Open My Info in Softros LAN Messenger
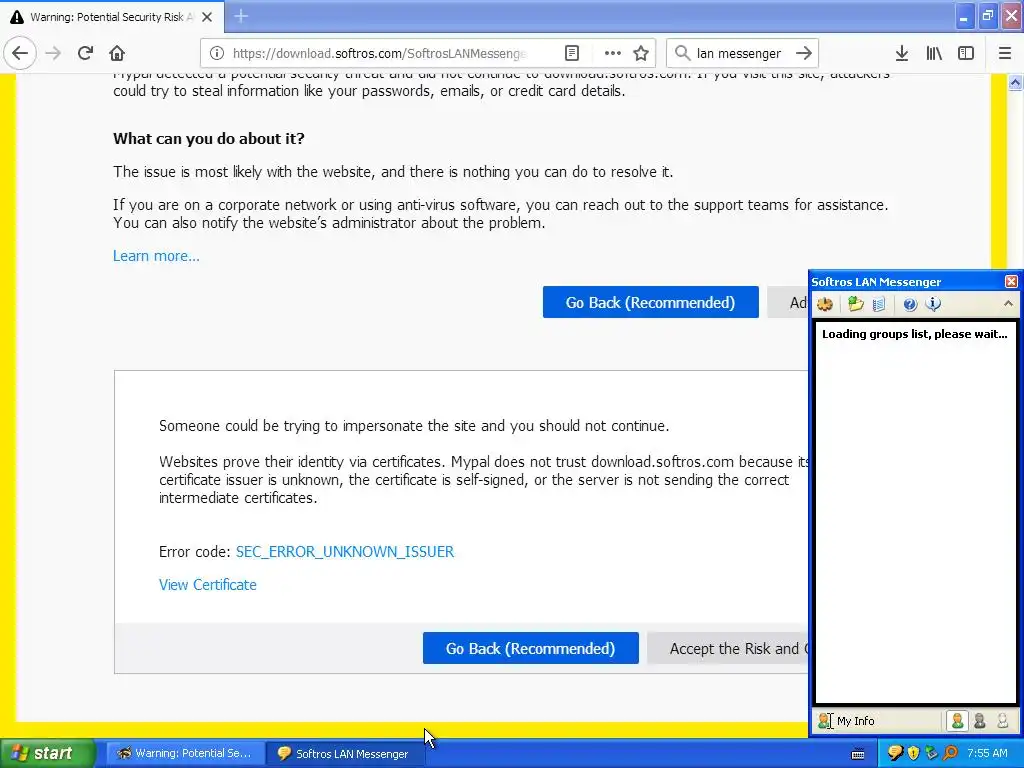Image resolution: width=1024 pixels, height=768 pixels. [x=846, y=721]
